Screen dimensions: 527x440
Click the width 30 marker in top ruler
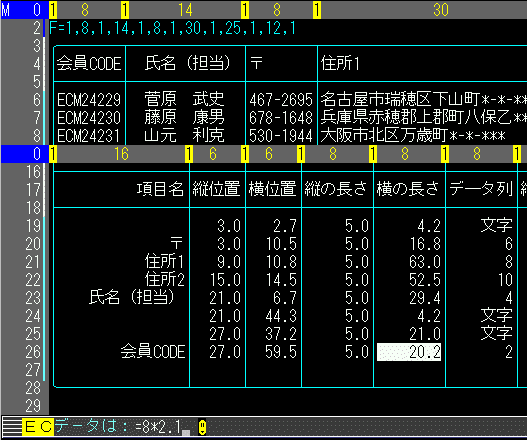pos(441,10)
